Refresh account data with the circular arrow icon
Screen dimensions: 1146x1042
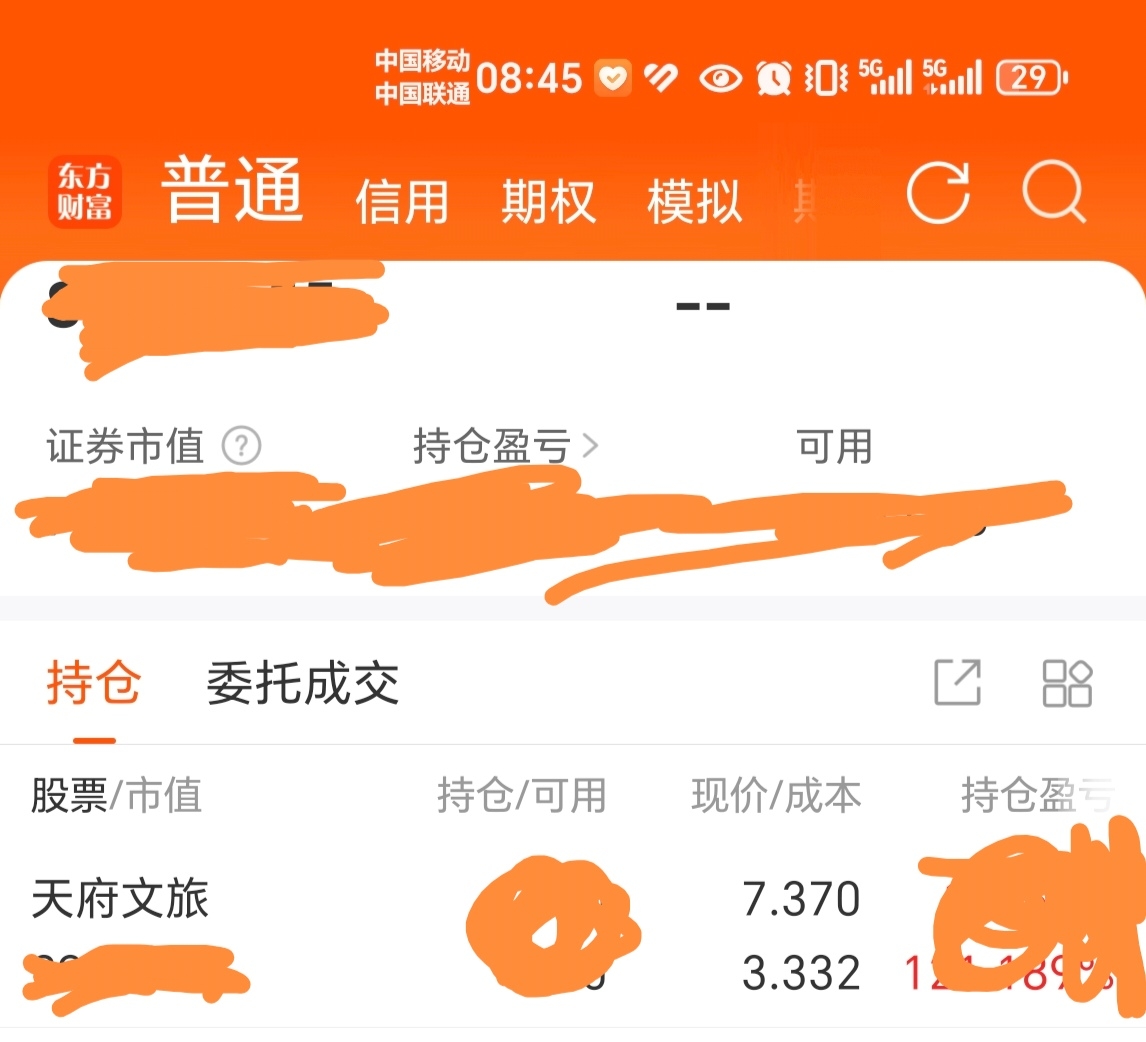[938, 192]
